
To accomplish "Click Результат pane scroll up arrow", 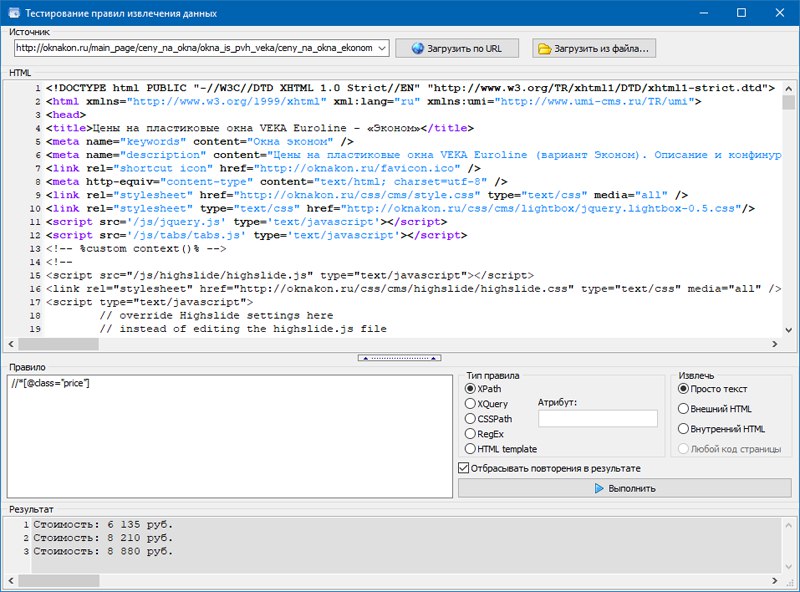I will (789, 525).
